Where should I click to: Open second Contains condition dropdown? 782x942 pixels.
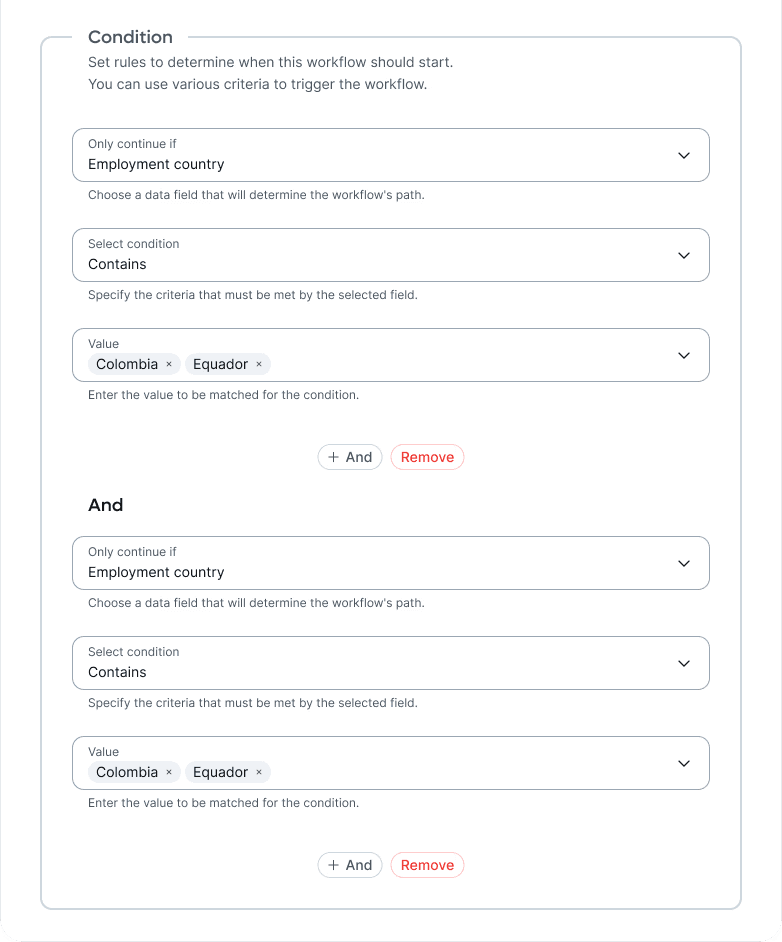tap(390, 663)
